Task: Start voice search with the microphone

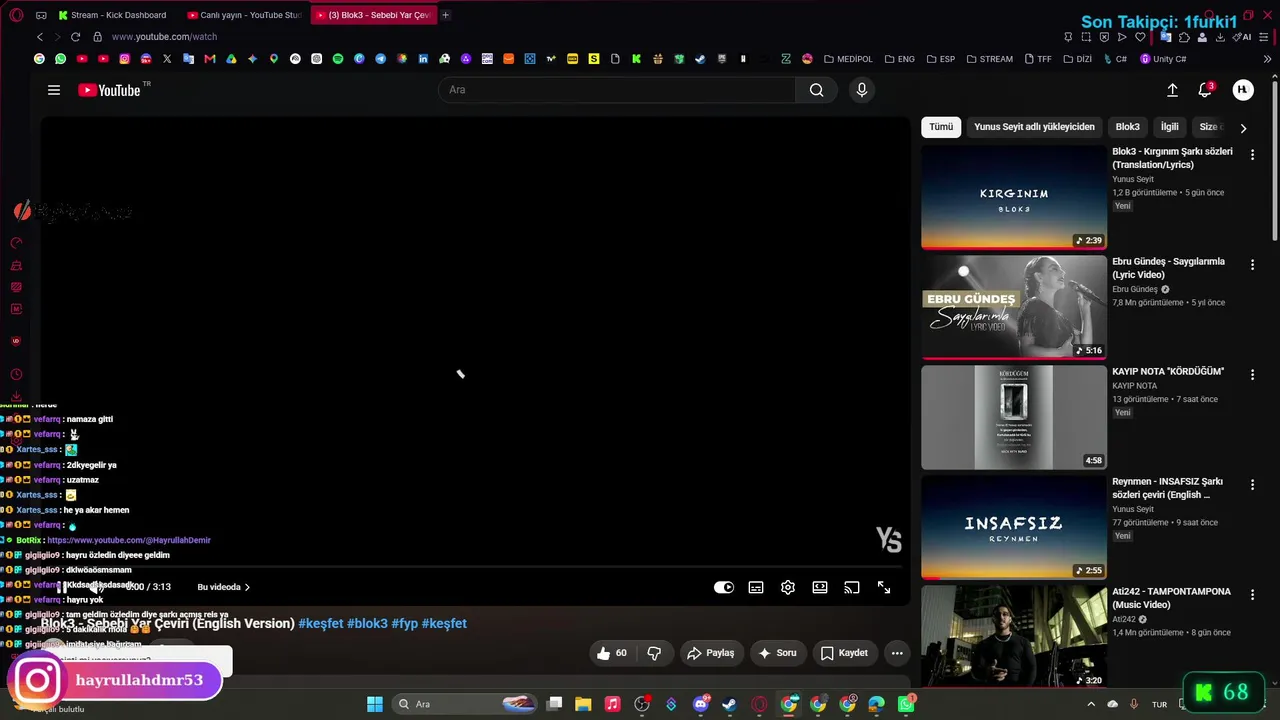Action: point(862,90)
